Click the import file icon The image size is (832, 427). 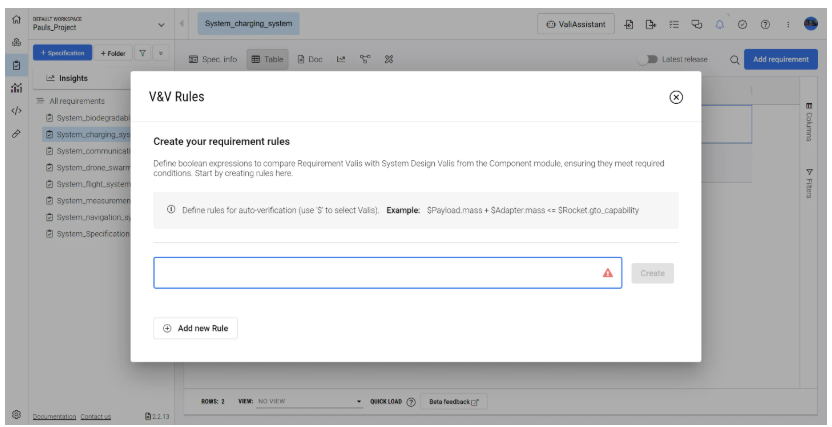pyautogui.click(x=629, y=25)
